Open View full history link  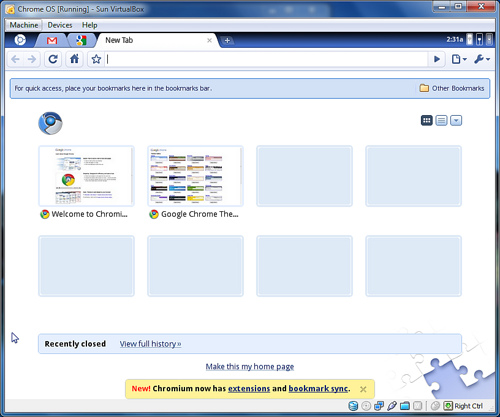pos(150,344)
